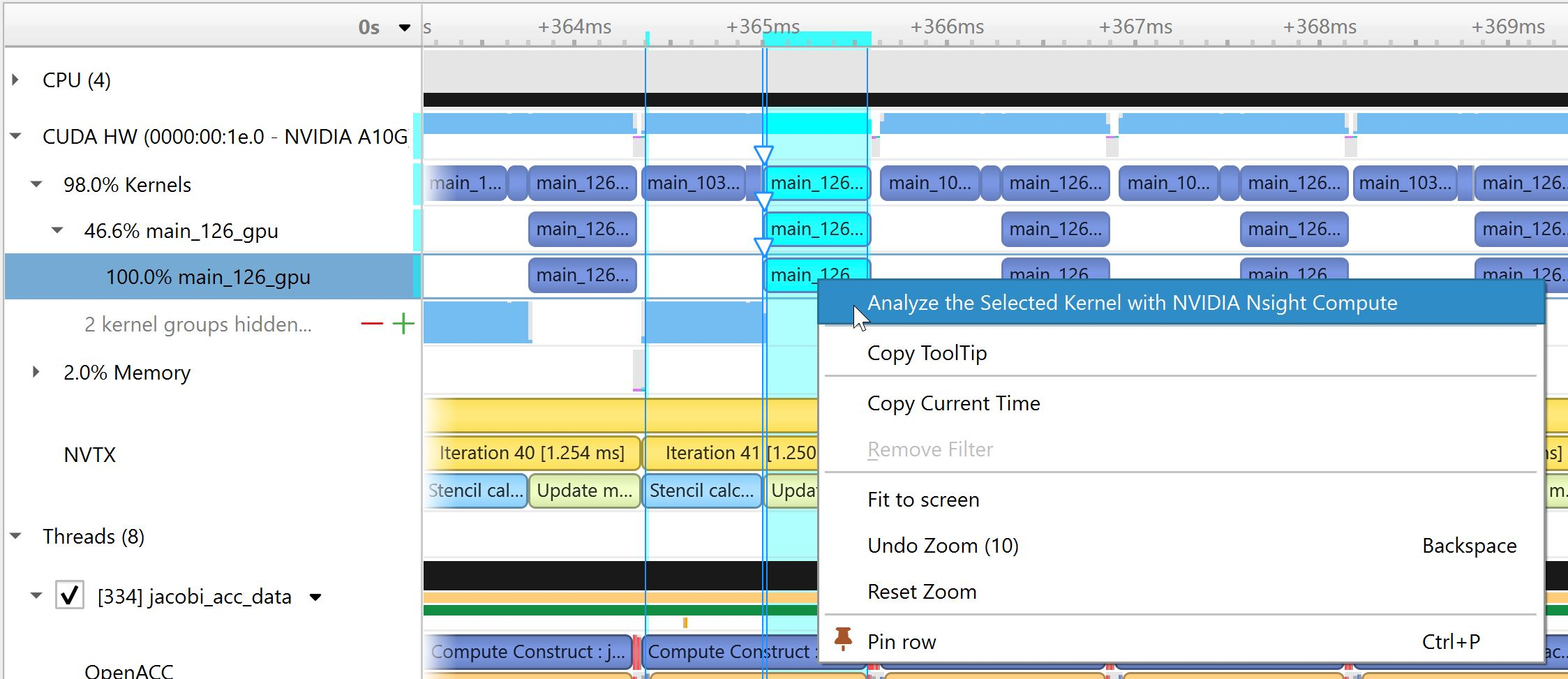Screen dimensions: 1568x679
Task: Collapse the 46.6% main_126_gpu group
Action: [x=57, y=230]
